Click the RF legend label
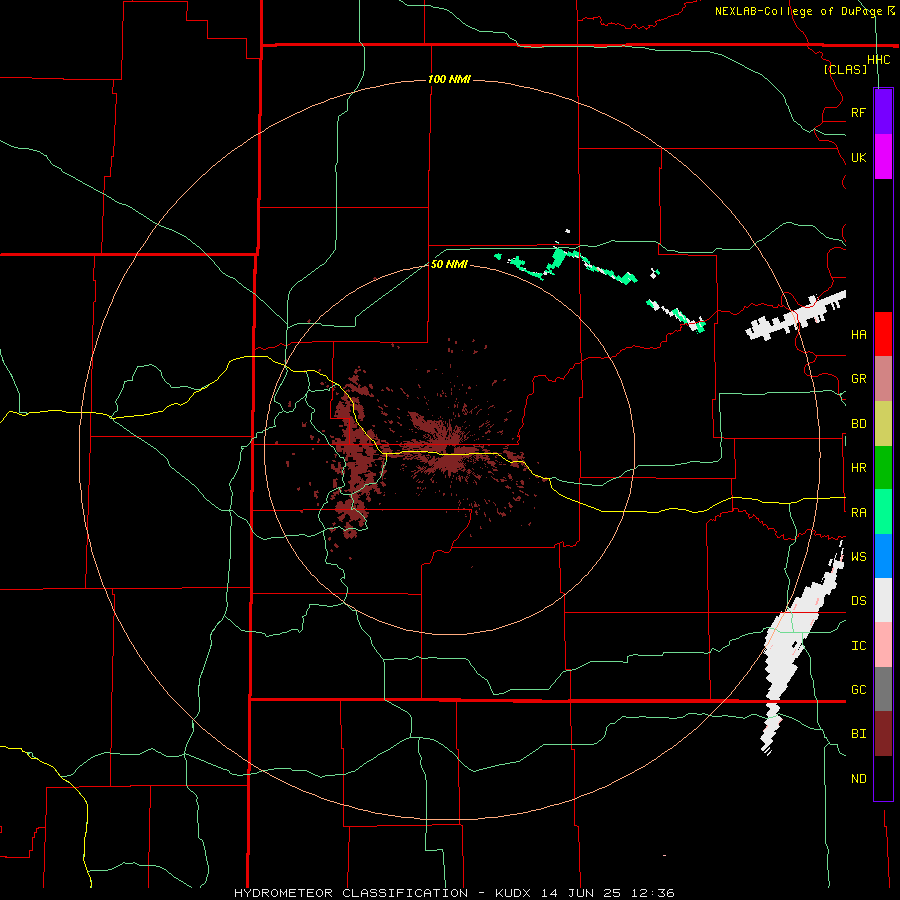 click(x=858, y=112)
